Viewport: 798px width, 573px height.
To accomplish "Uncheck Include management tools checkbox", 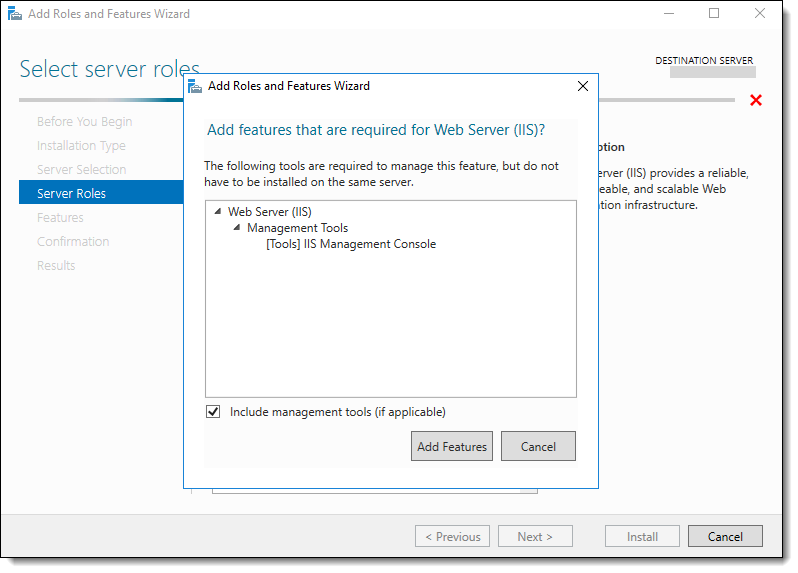I will [x=213, y=412].
